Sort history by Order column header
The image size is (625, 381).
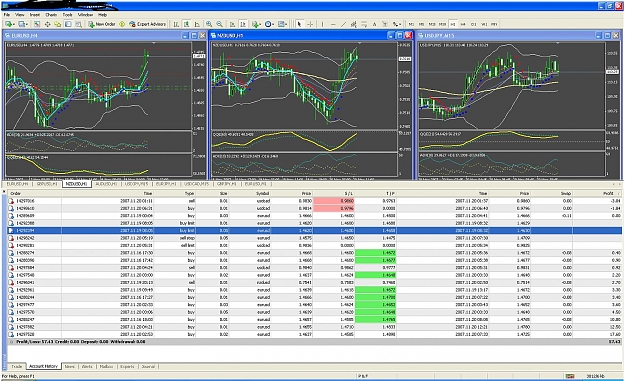point(16,193)
